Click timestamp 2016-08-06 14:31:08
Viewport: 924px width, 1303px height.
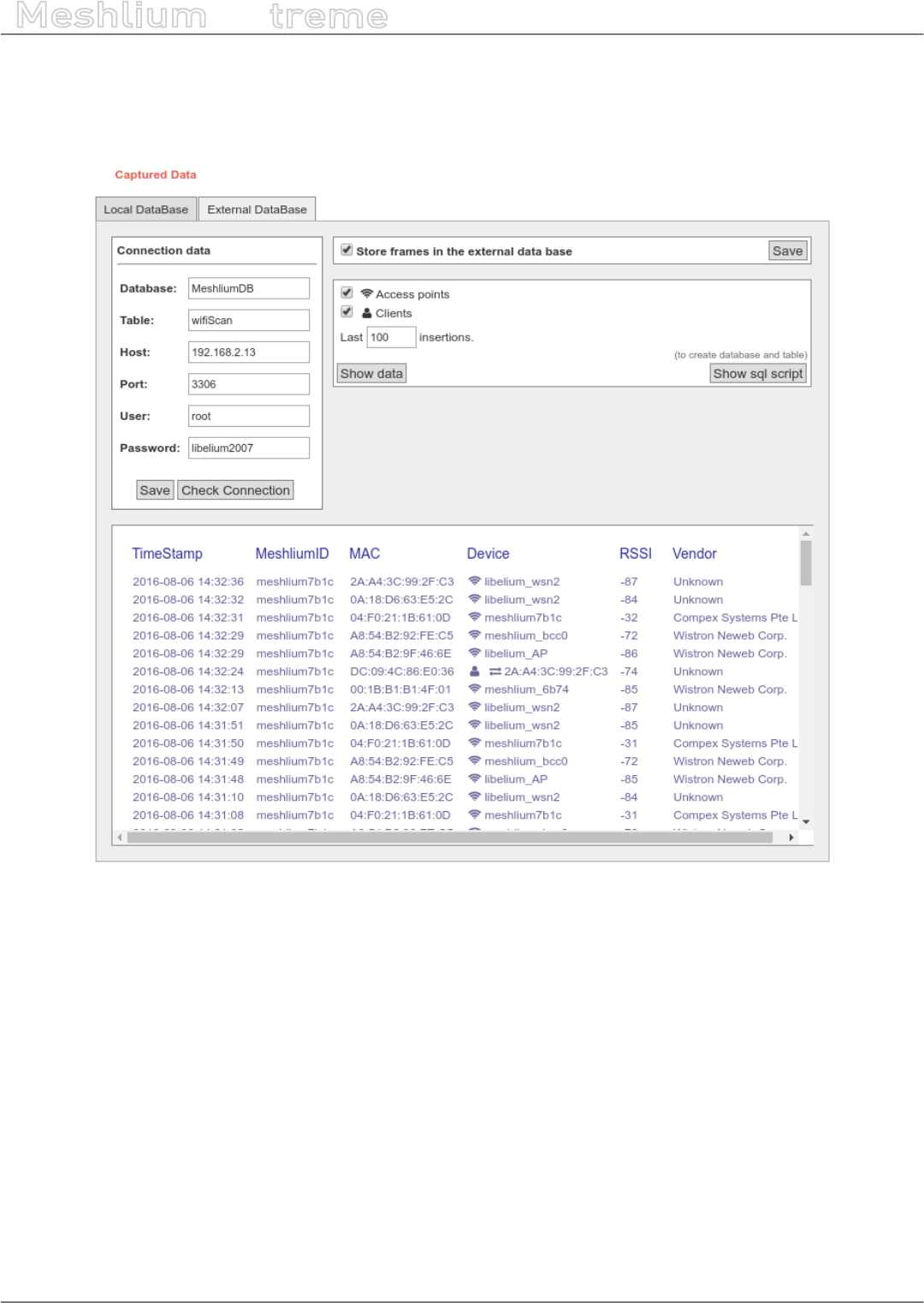188,815
